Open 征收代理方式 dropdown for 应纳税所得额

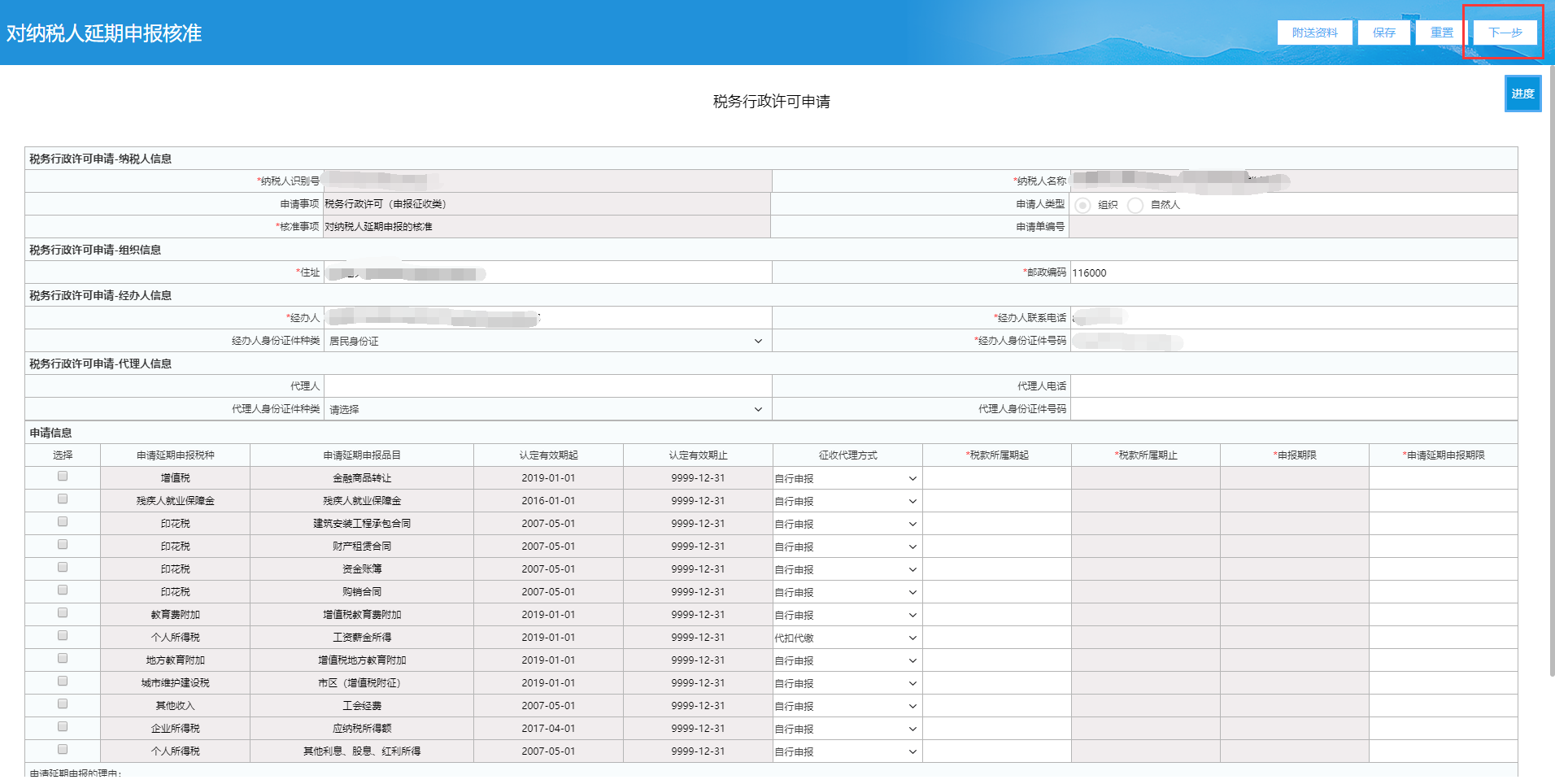847,729
